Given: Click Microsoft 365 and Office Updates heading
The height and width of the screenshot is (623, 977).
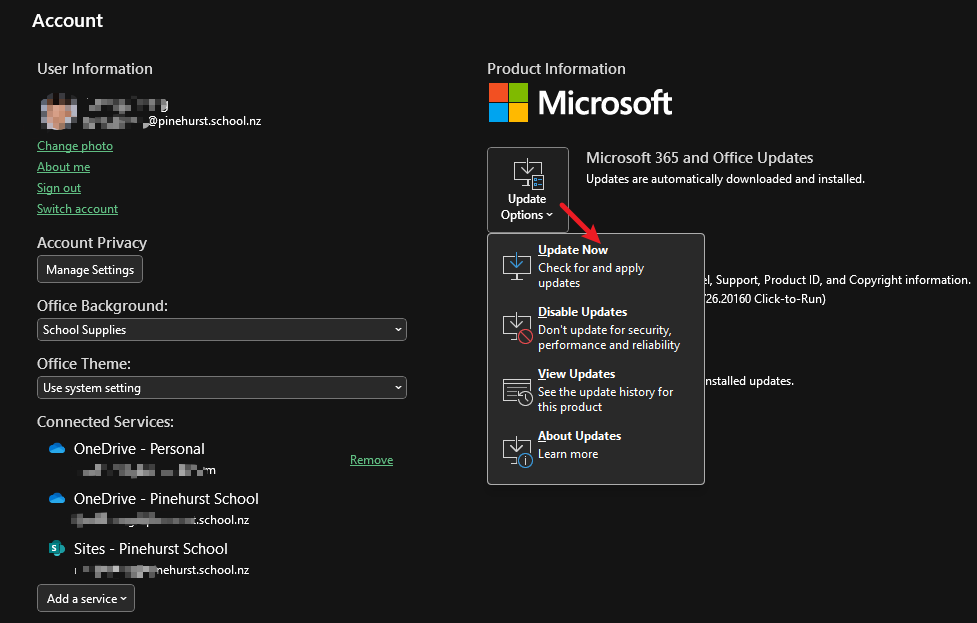Looking at the screenshot, I should 700,158.
